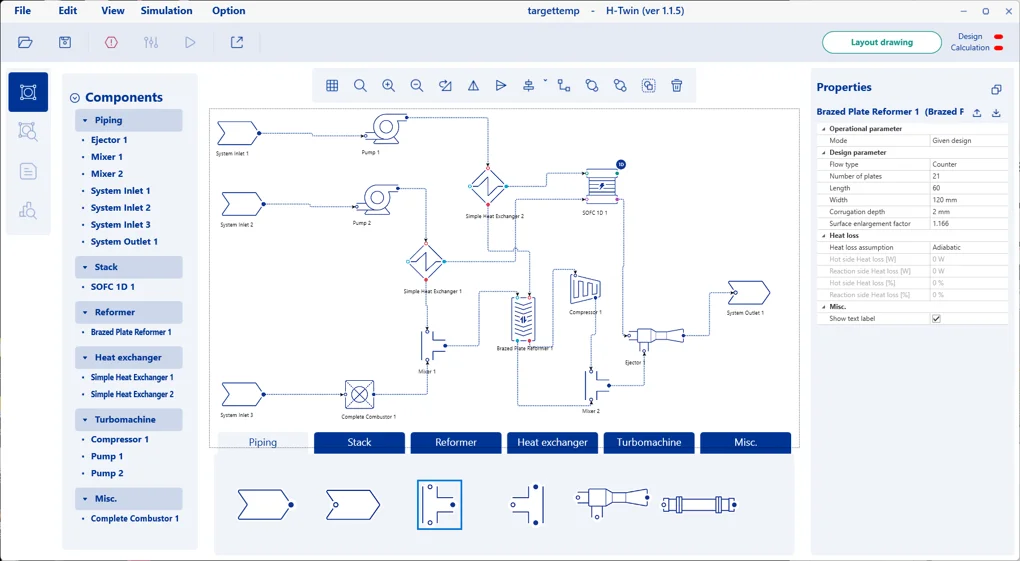Image resolution: width=1020 pixels, height=561 pixels.
Task: Click the save disk icon
Action: tap(65, 42)
